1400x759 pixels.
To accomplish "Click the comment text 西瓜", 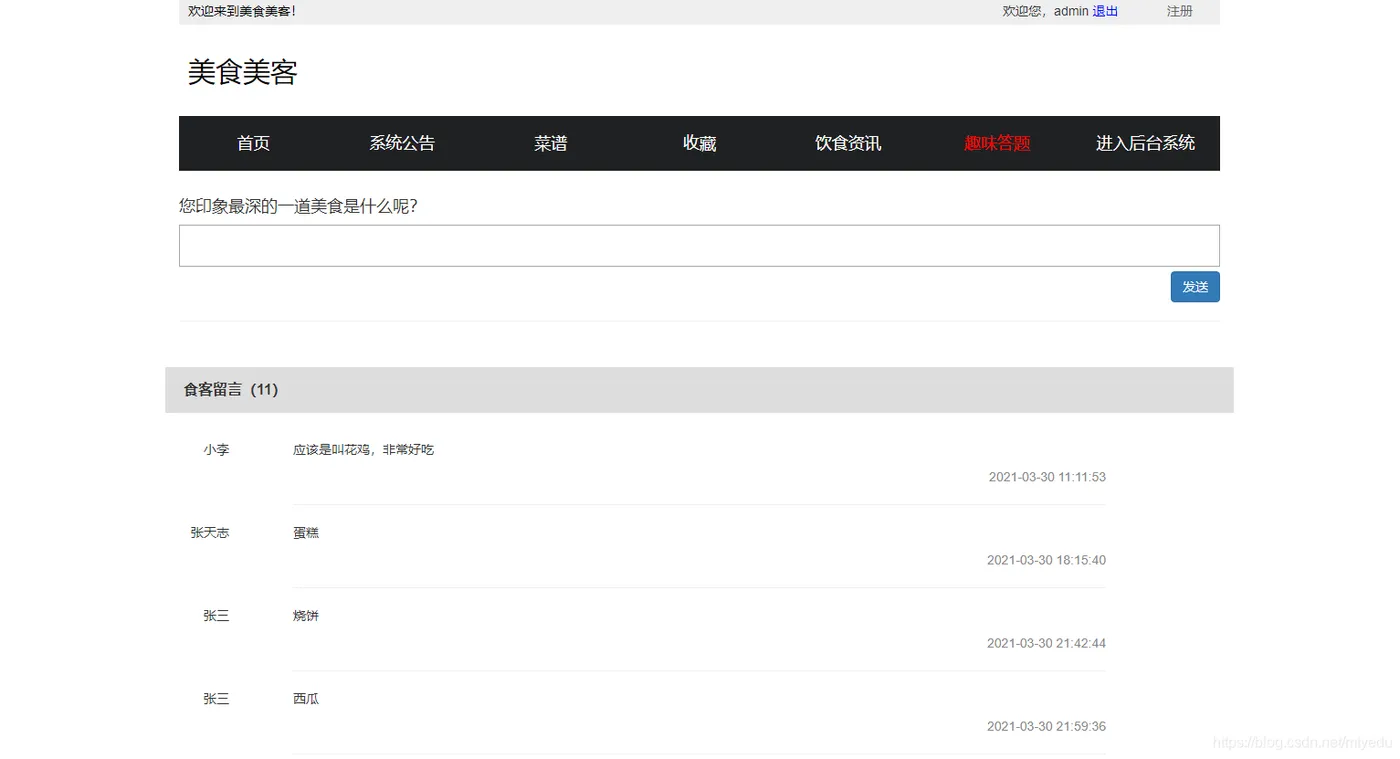I will [x=306, y=699].
